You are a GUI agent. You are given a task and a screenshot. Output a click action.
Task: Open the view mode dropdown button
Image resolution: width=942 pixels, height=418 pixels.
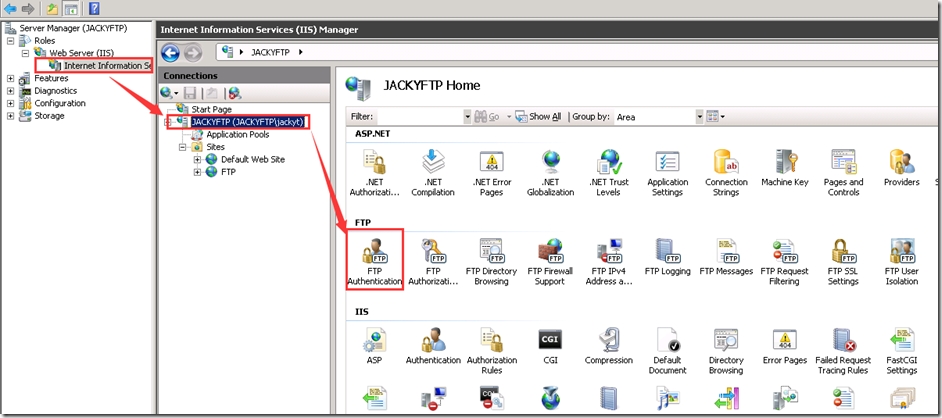pyautogui.click(x=716, y=117)
